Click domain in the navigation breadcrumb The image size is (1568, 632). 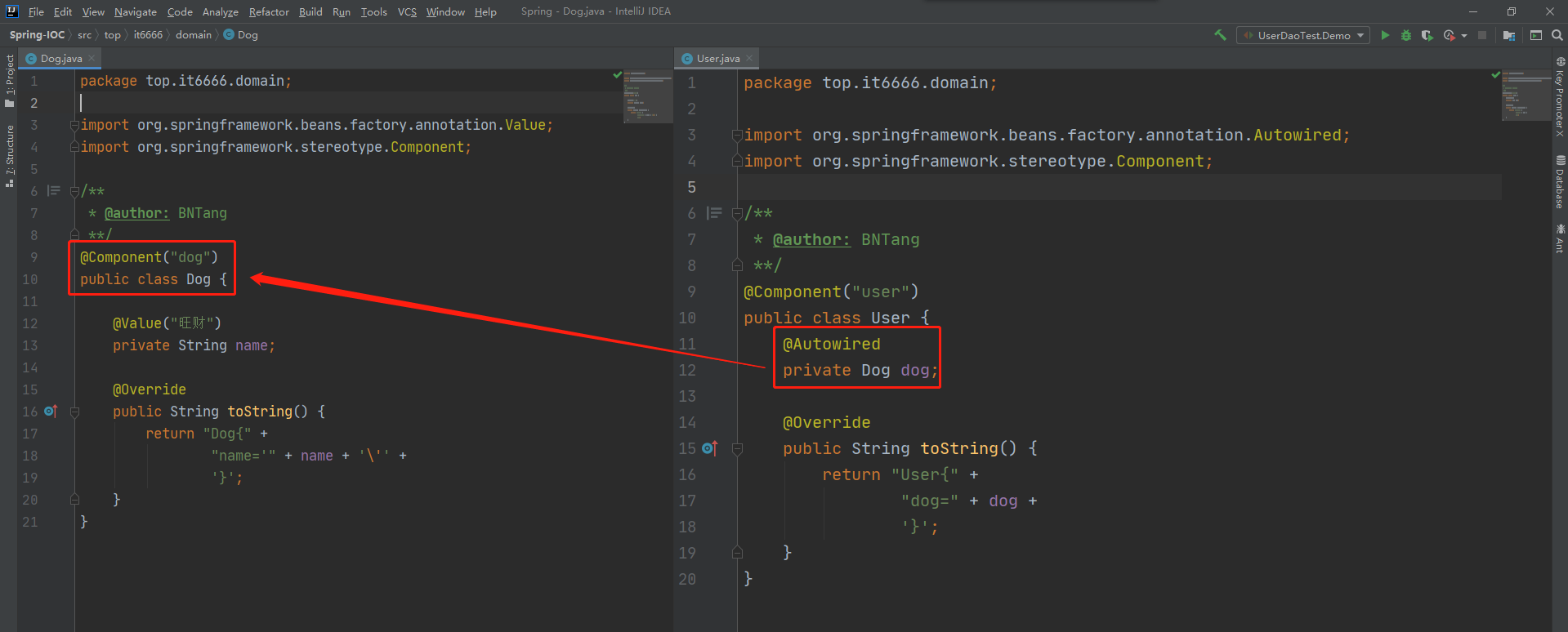click(x=193, y=35)
